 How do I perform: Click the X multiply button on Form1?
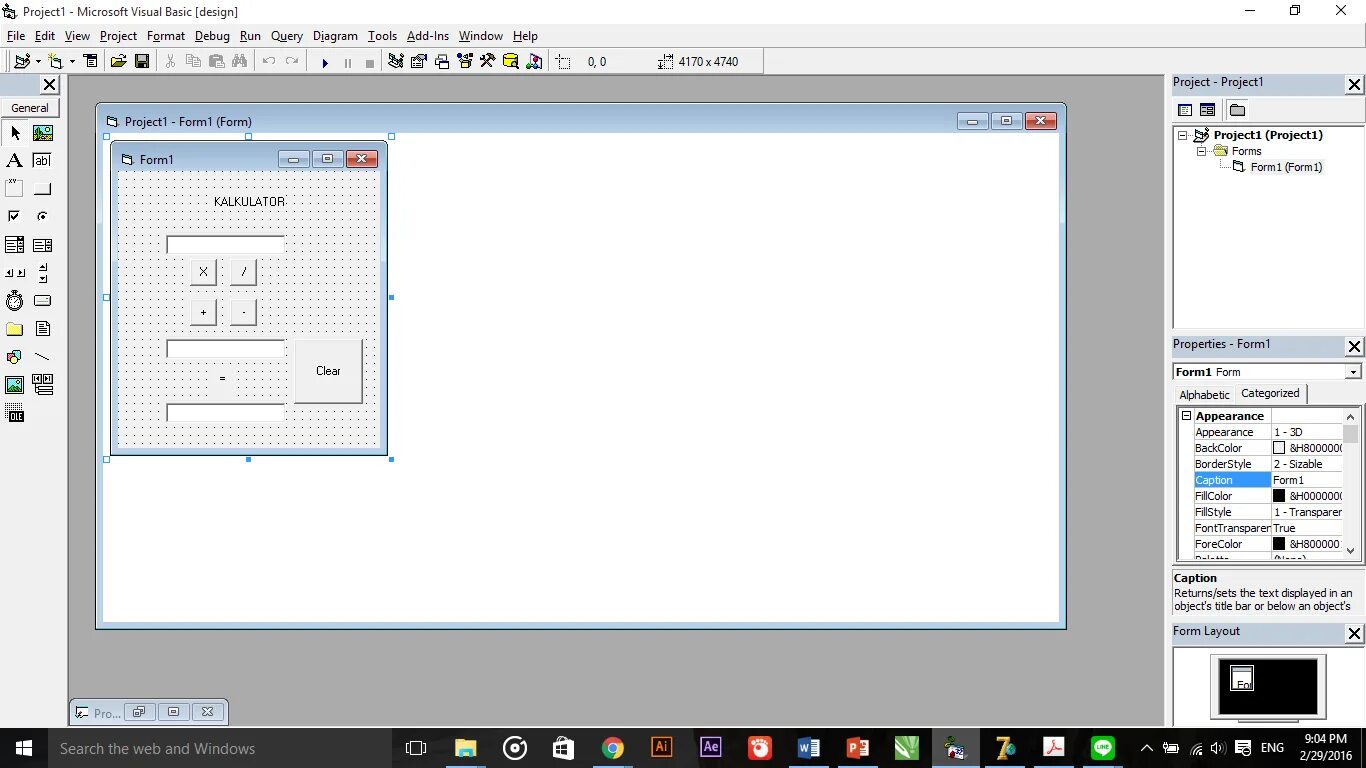click(203, 271)
